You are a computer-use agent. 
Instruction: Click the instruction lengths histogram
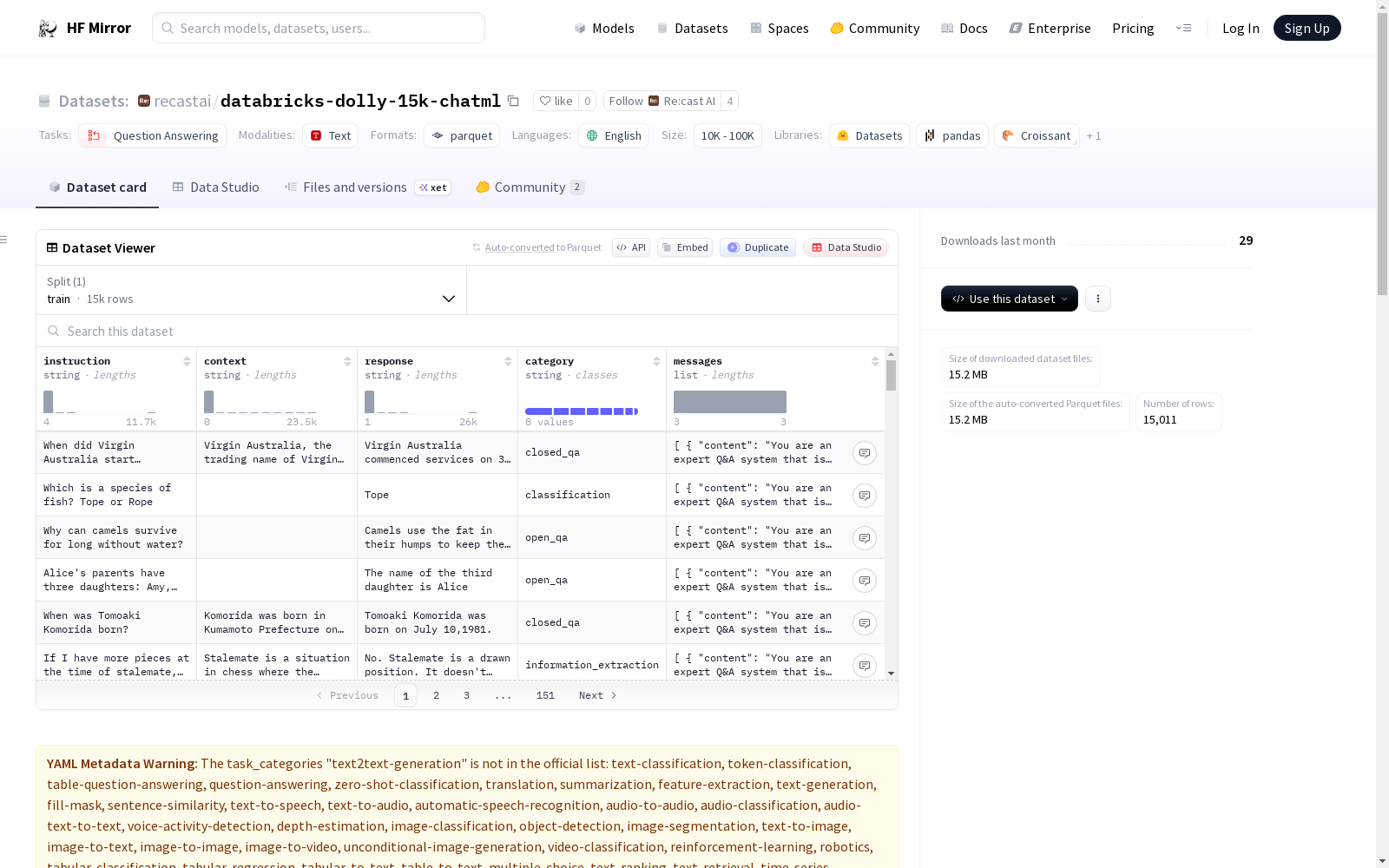tap(100, 402)
